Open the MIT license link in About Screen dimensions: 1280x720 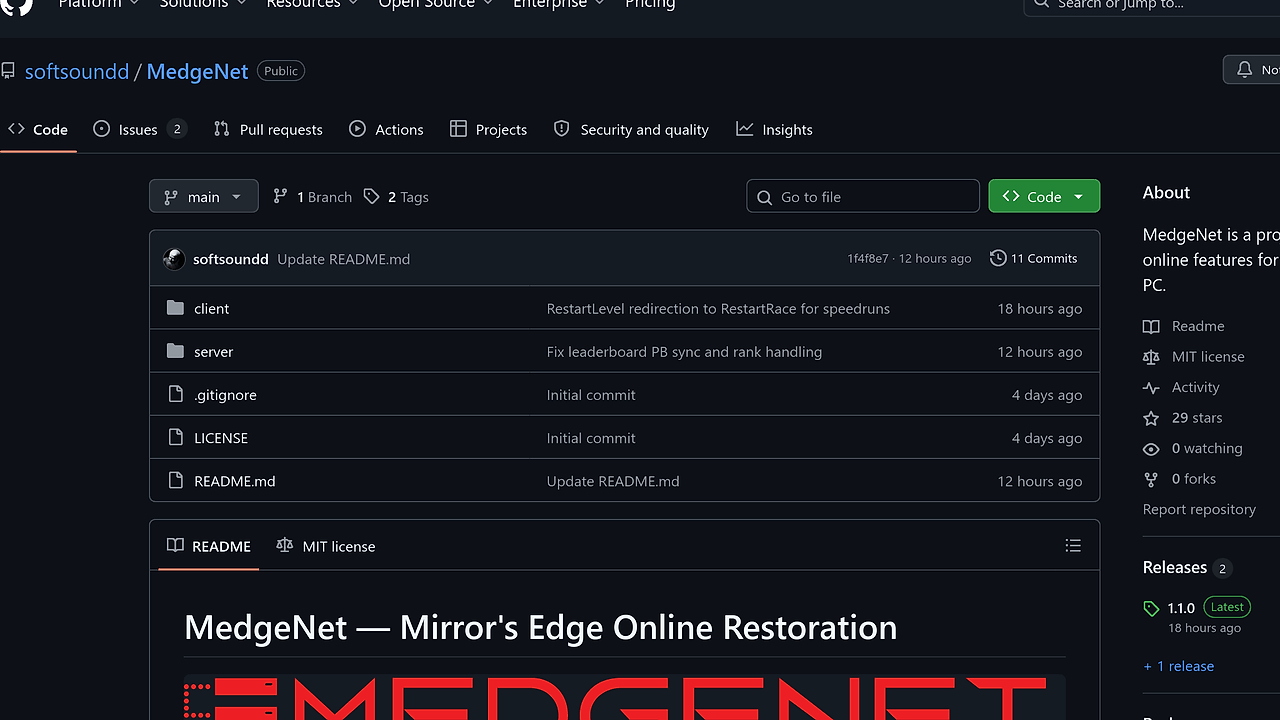point(1194,356)
